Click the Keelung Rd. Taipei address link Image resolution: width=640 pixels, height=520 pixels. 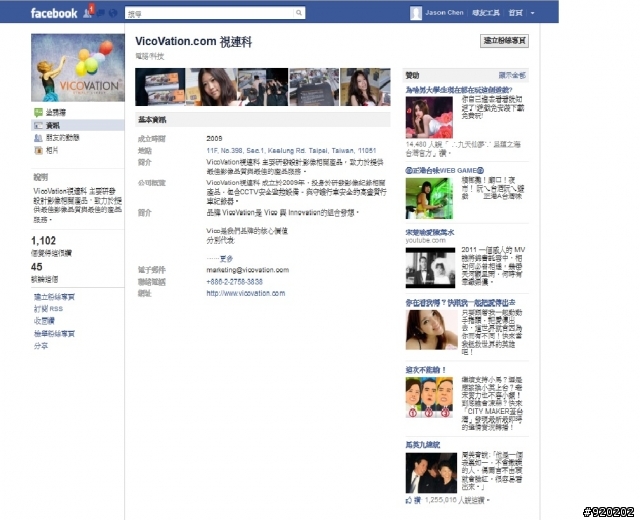pos(291,151)
